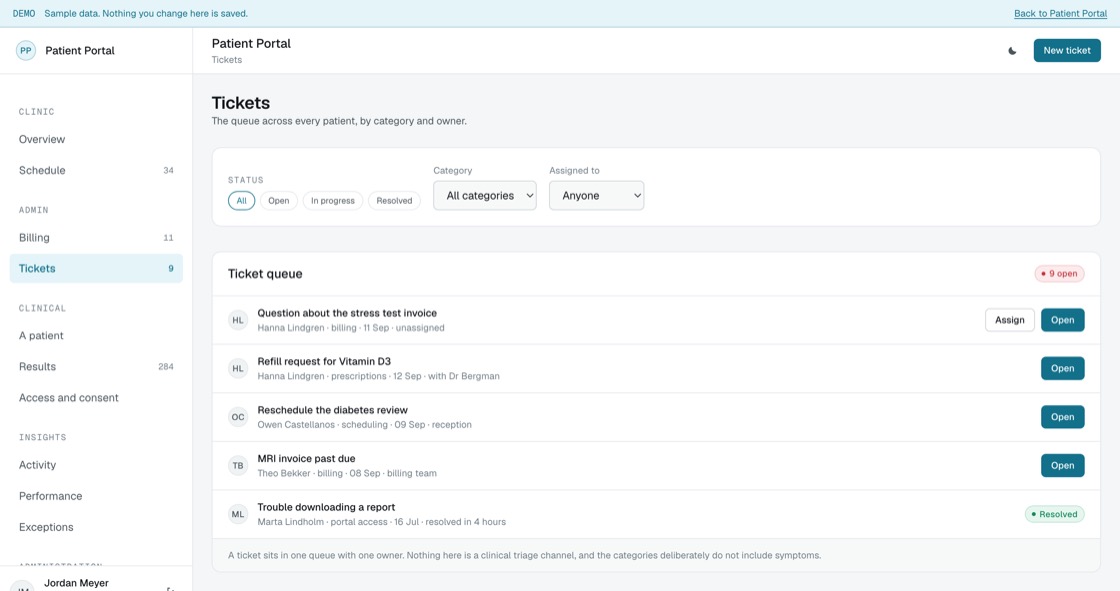Click the ML avatar for Marta Lindholm

238,515
